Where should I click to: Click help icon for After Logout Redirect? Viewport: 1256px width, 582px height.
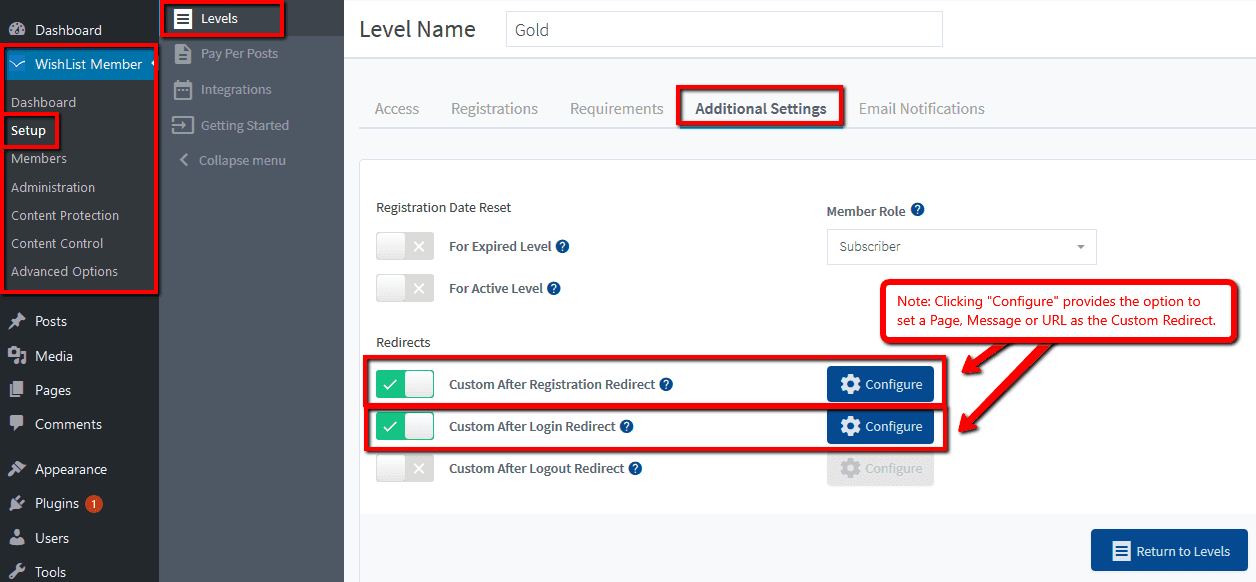point(635,468)
